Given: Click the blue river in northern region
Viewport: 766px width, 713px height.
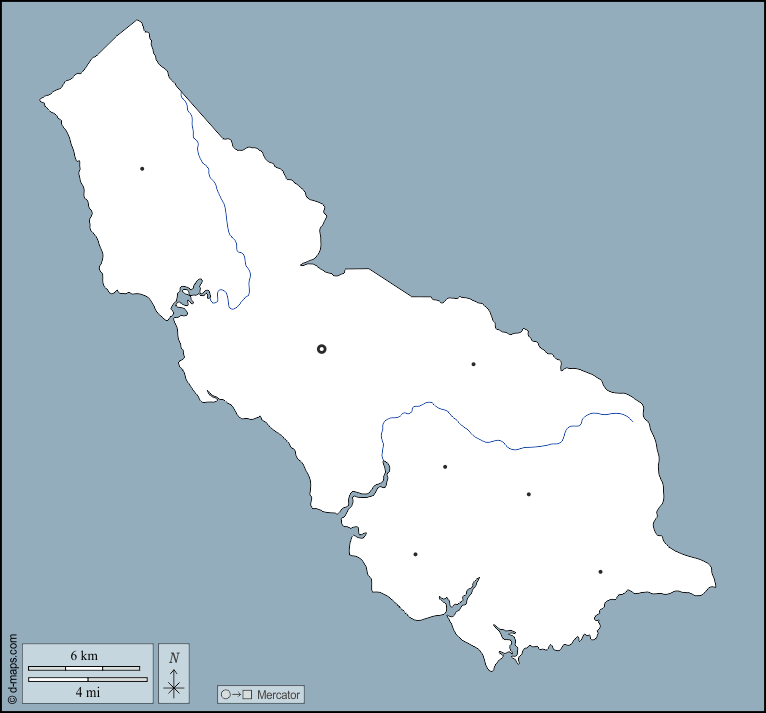Looking at the screenshot, I should (218, 190).
